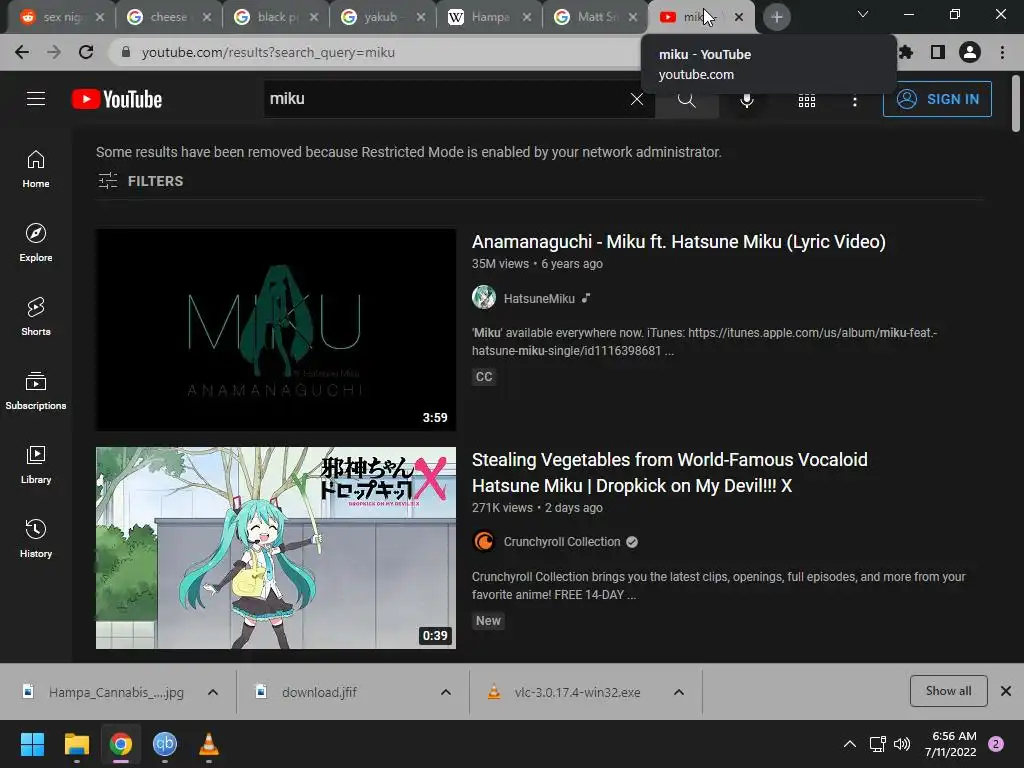1024x768 pixels.
Task: Open the YouTube hamburger guide menu
Action: (36, 99)
